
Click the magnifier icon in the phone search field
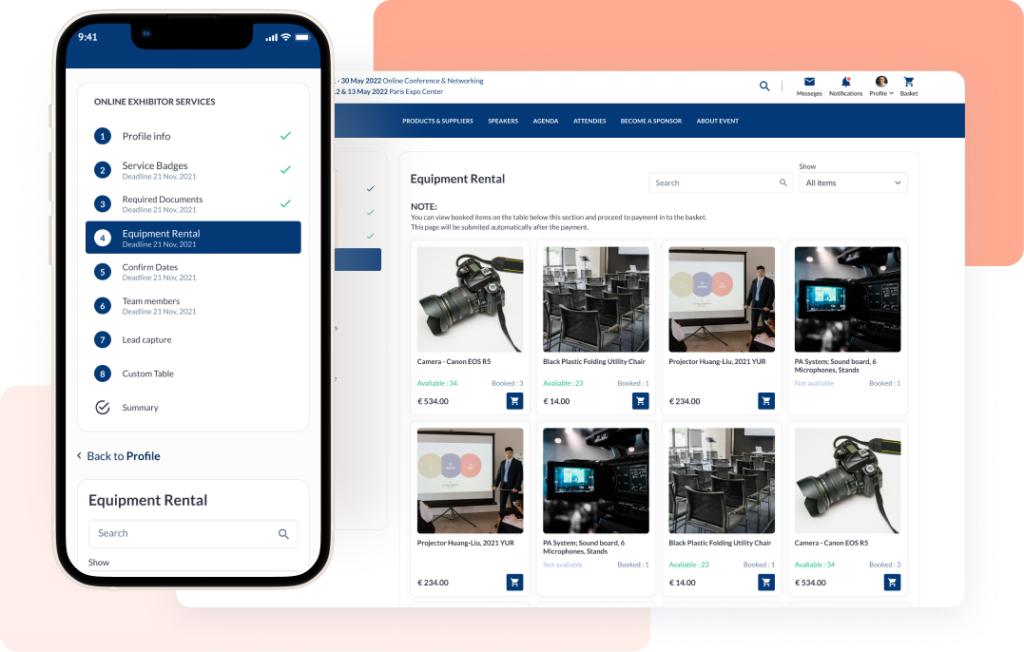coord(283,534)
